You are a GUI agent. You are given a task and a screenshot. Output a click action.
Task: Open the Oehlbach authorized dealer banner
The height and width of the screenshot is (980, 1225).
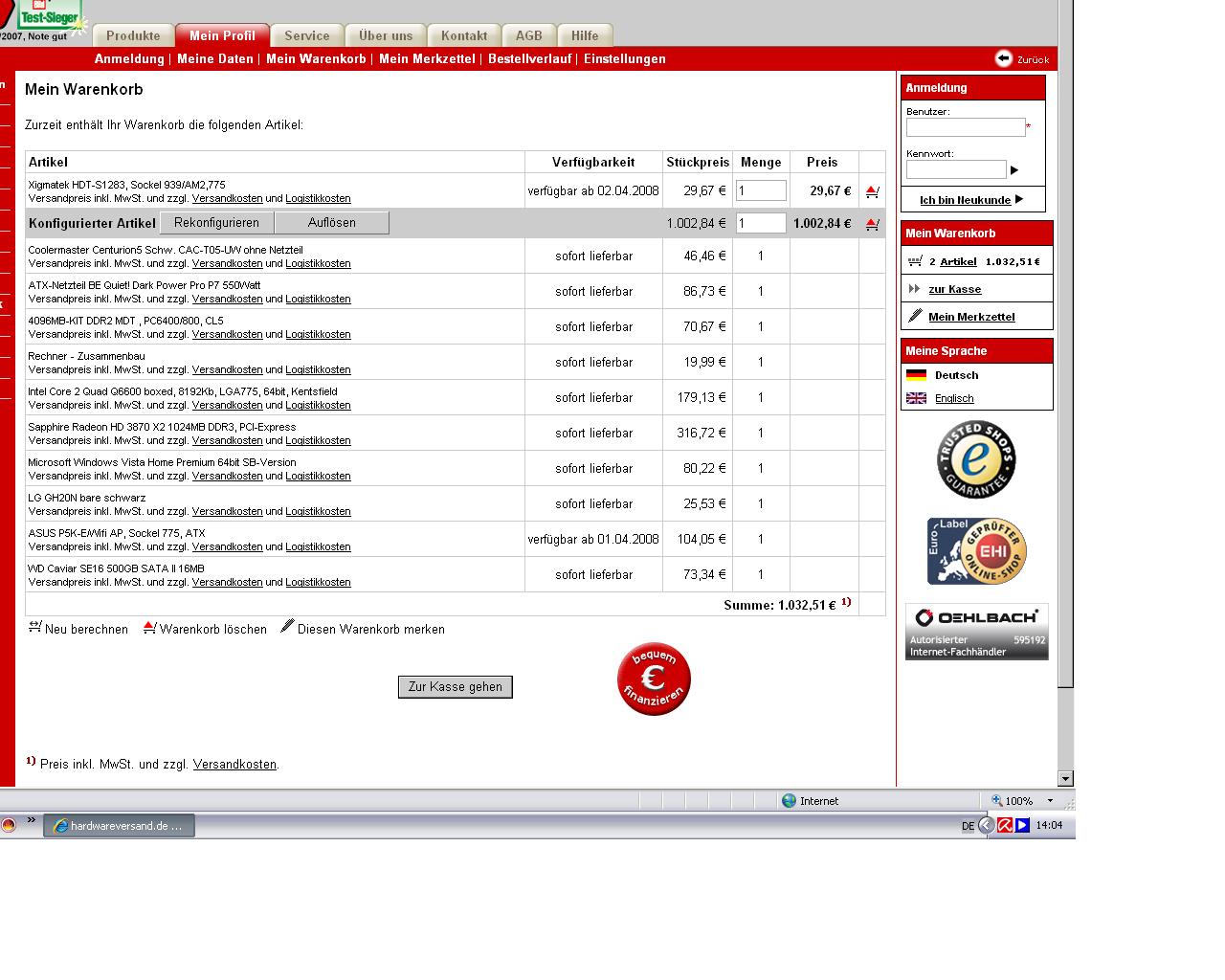976,632
